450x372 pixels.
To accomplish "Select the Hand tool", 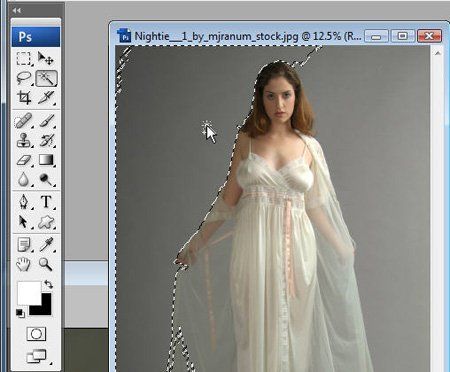I will (x=24, y=264).
